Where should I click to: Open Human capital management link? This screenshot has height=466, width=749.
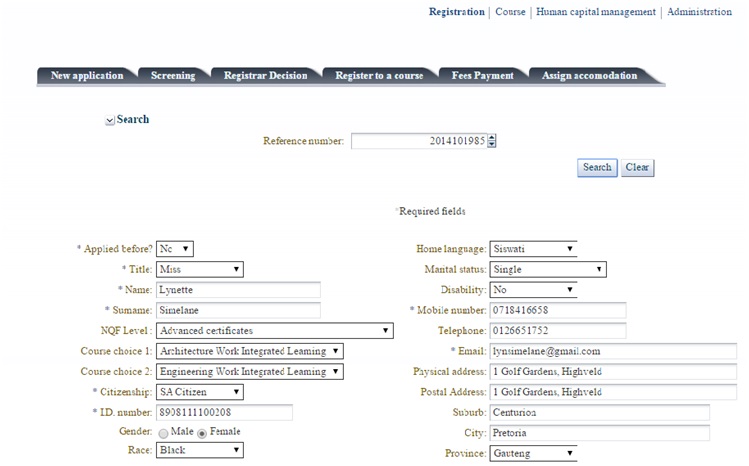click(596, 12)
